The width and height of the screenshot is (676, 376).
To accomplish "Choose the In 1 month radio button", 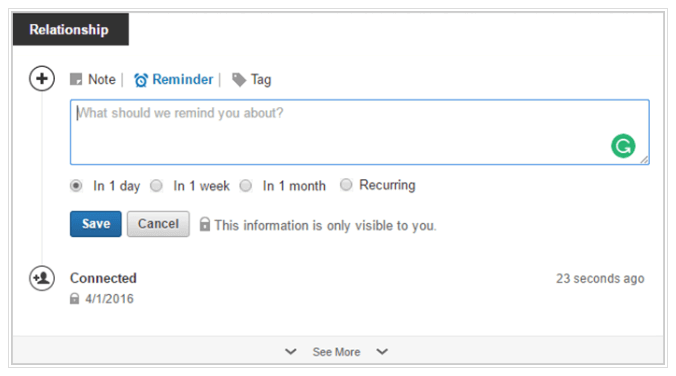I will pos(246,186).
